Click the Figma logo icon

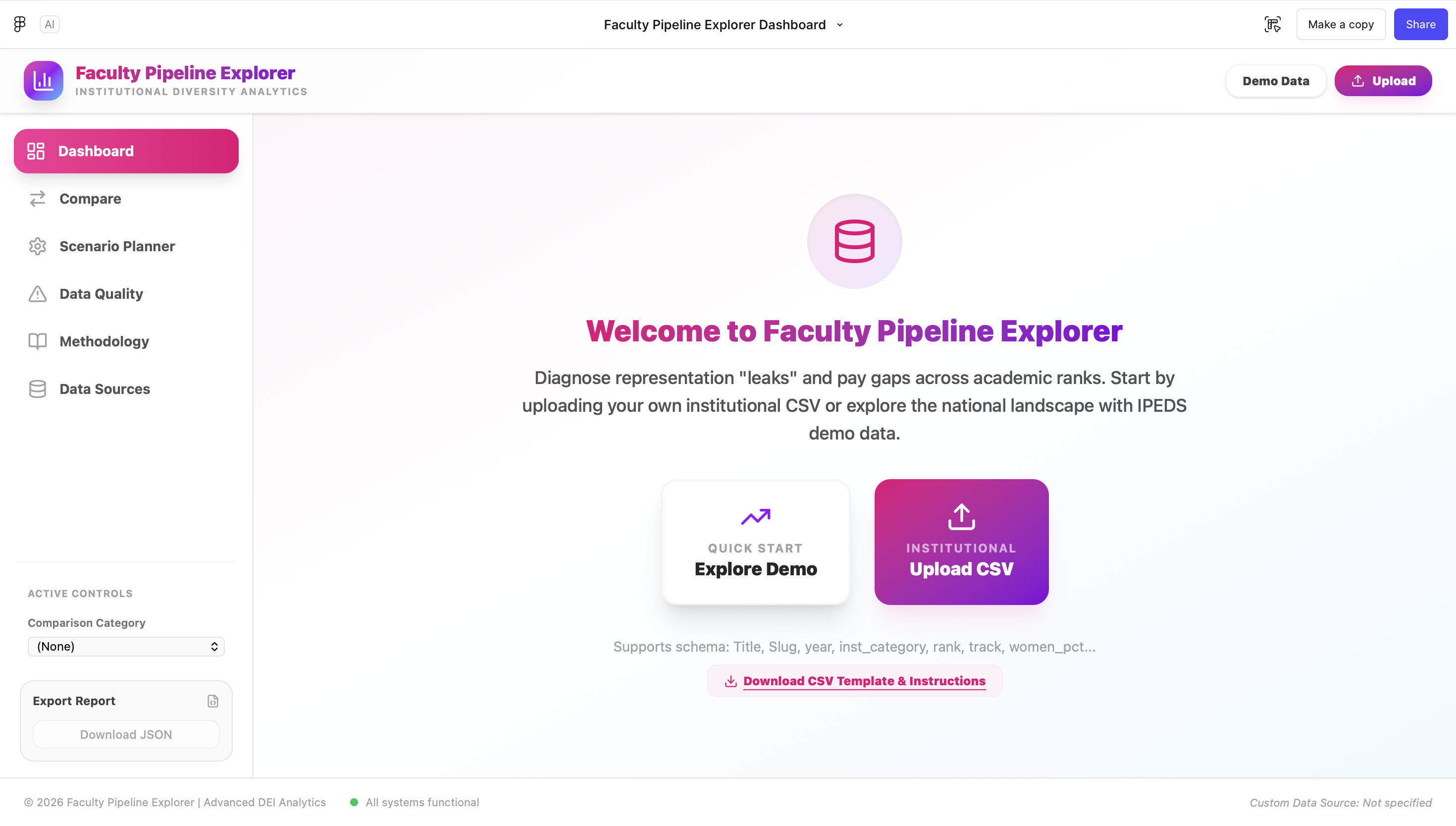(x=20, y=24)
